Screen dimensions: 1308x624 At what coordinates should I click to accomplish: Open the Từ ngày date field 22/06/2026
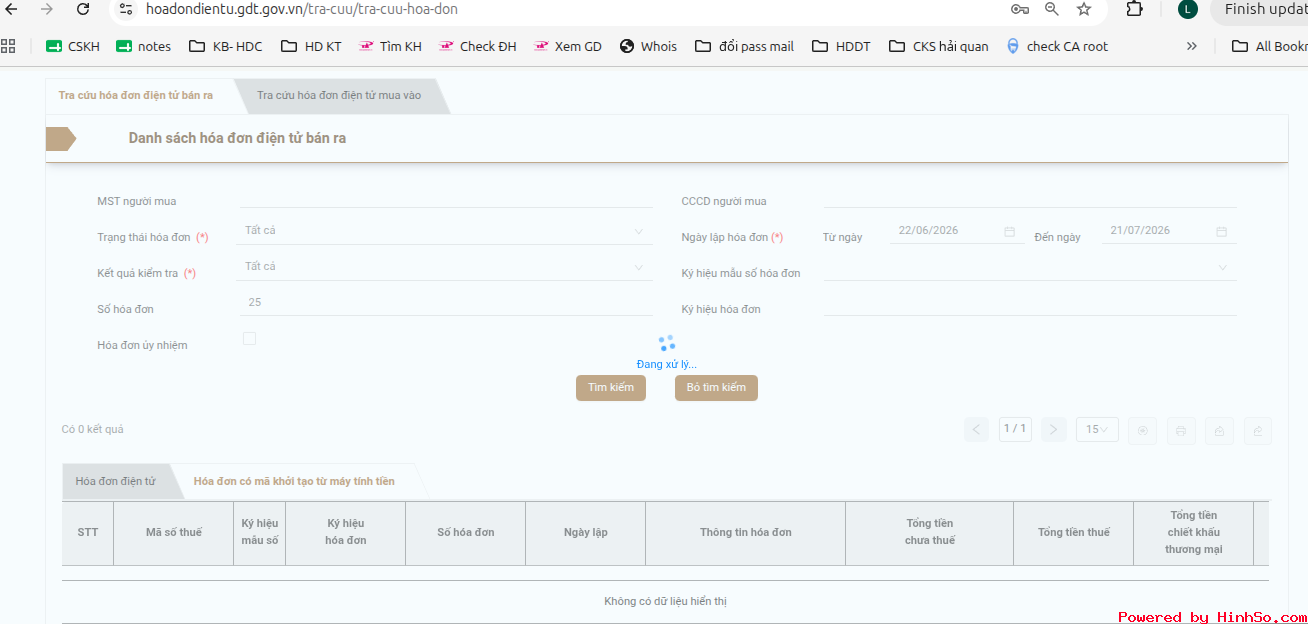(x=957, y=231)
